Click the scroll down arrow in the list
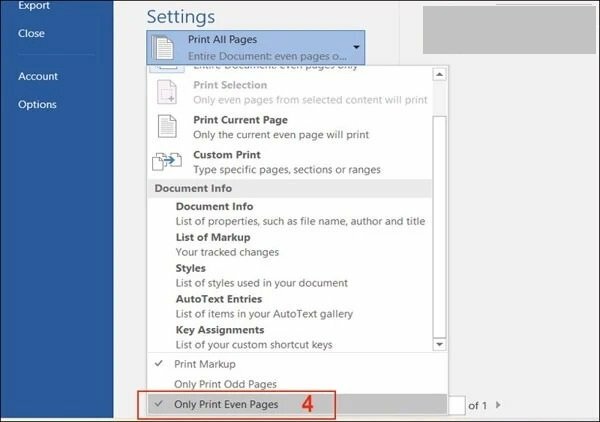Screen dimensions: 600x422 (x=438, y=343)
